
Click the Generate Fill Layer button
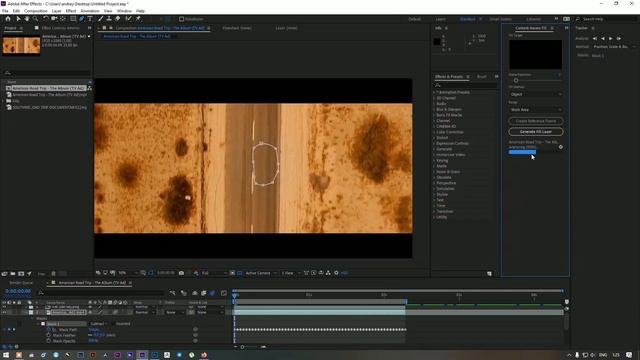tap(536, 132)
